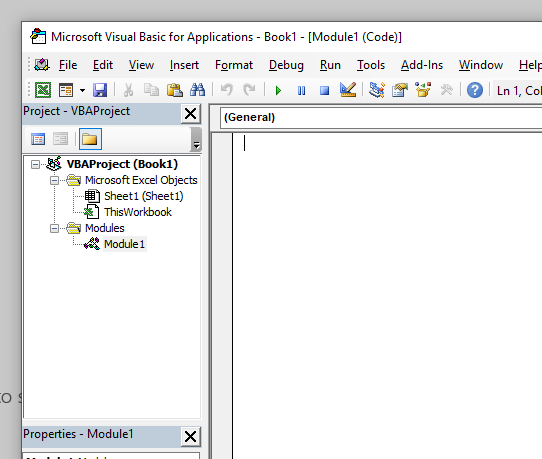Select VBAProject (Book1) in tree
This screenshot has height=459, width=542.
(122, 164)
